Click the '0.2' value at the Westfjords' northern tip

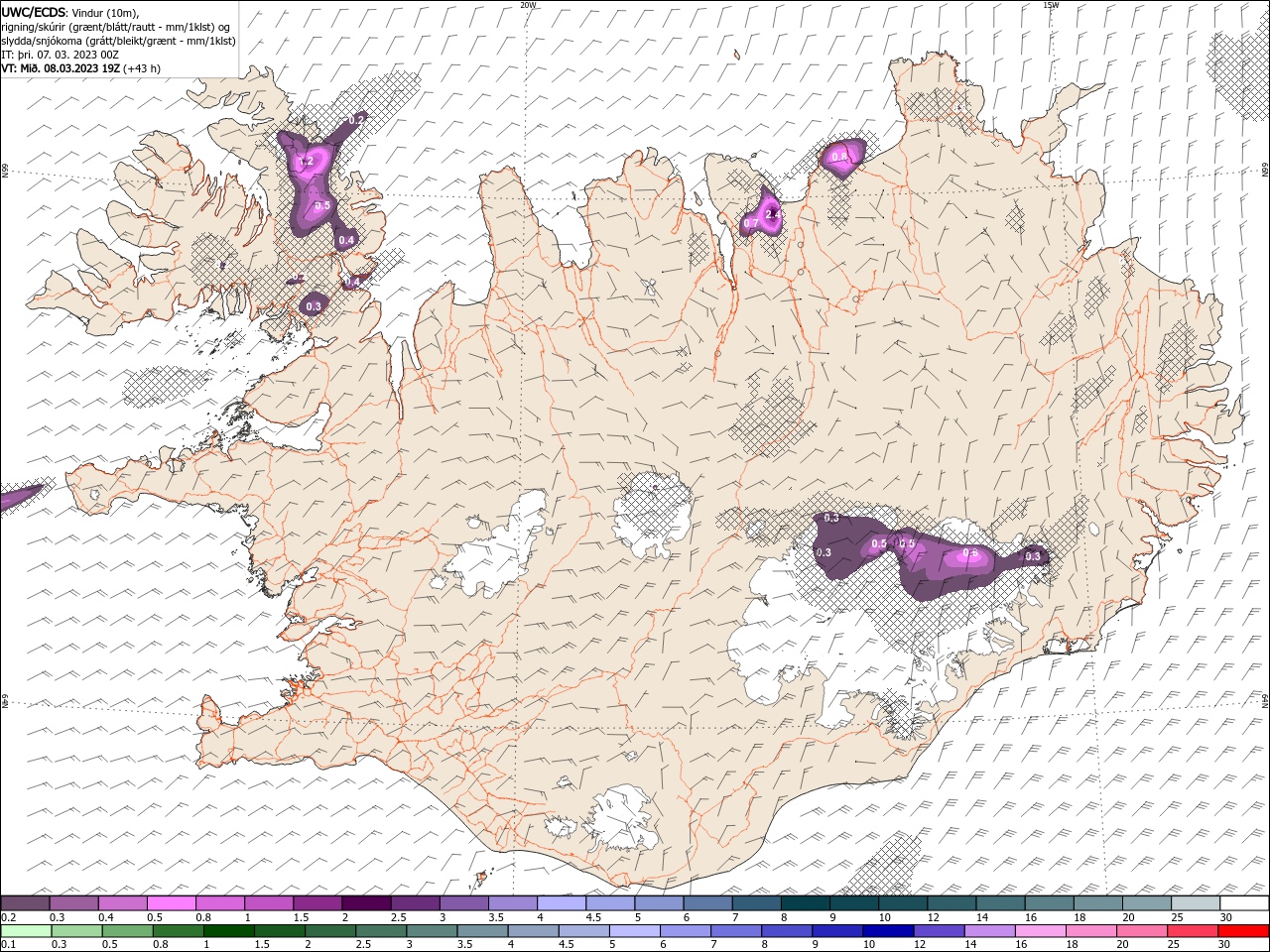coord(357,118)
